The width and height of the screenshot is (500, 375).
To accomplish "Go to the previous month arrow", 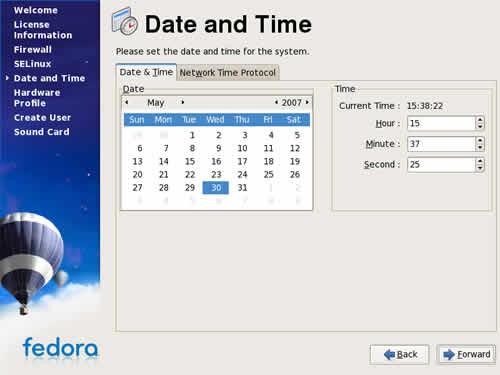I will [127, 102].
